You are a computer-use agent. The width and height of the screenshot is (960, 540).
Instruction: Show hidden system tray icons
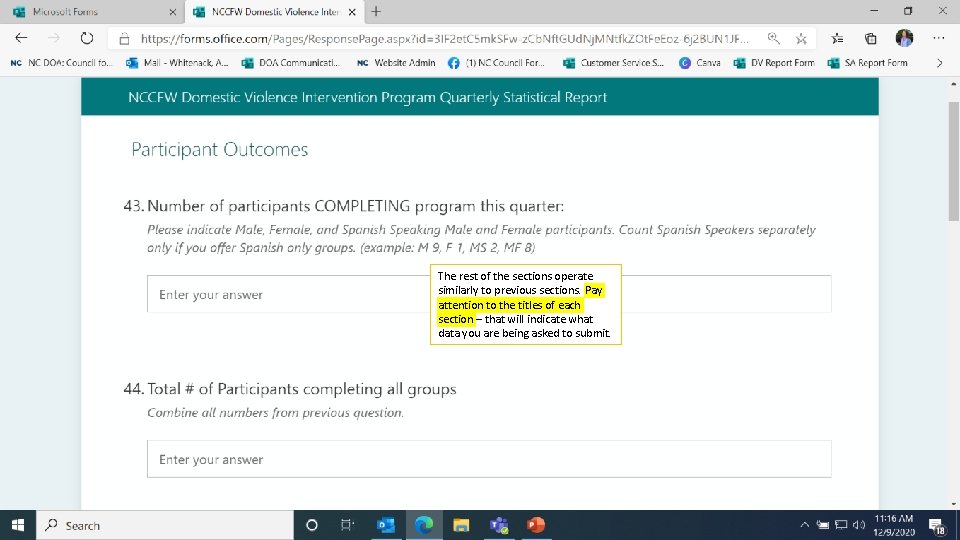(x=804, y=525)
